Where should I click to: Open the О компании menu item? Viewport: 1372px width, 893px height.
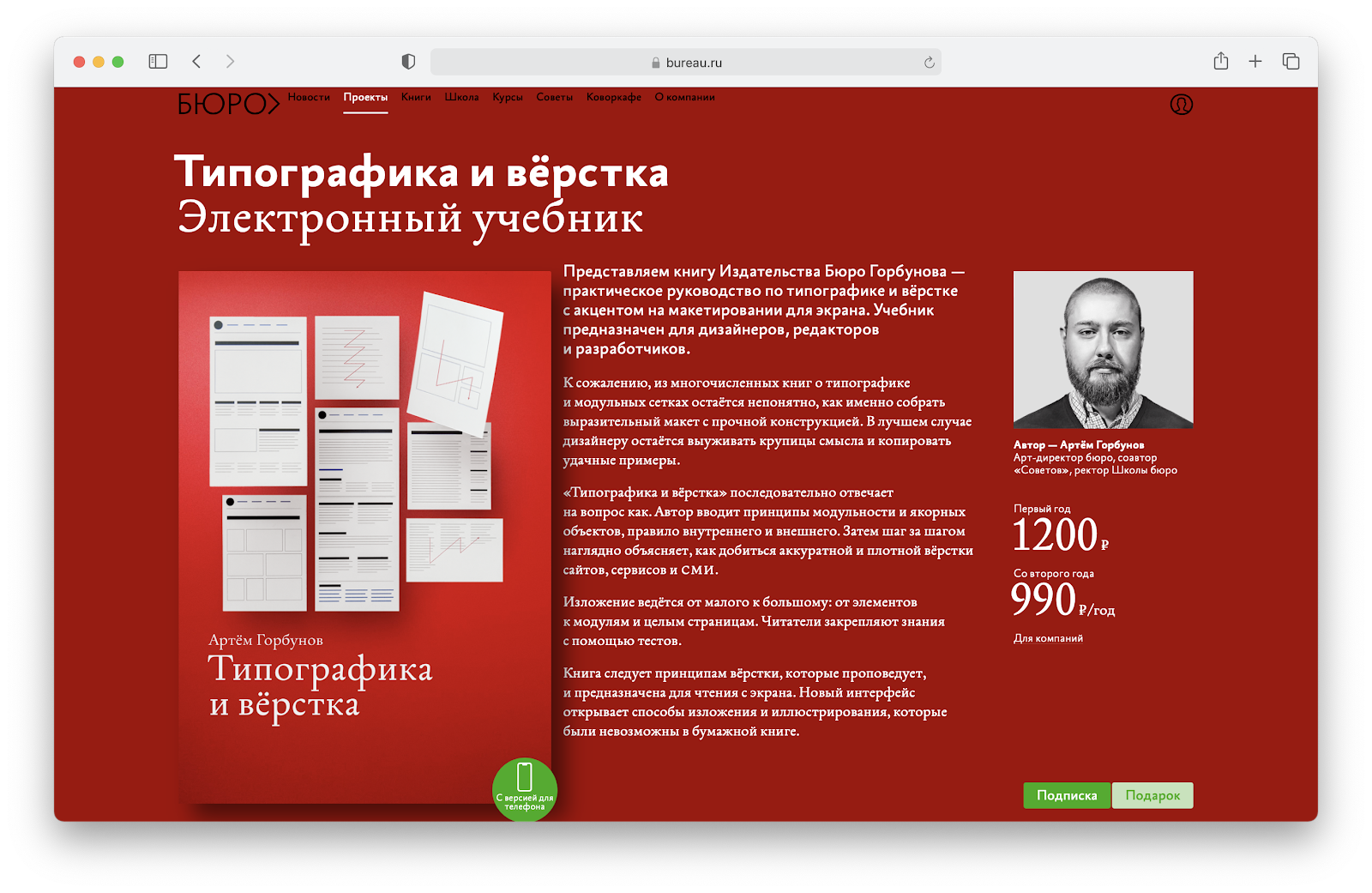pyautogui.click(x=685, y=97)
